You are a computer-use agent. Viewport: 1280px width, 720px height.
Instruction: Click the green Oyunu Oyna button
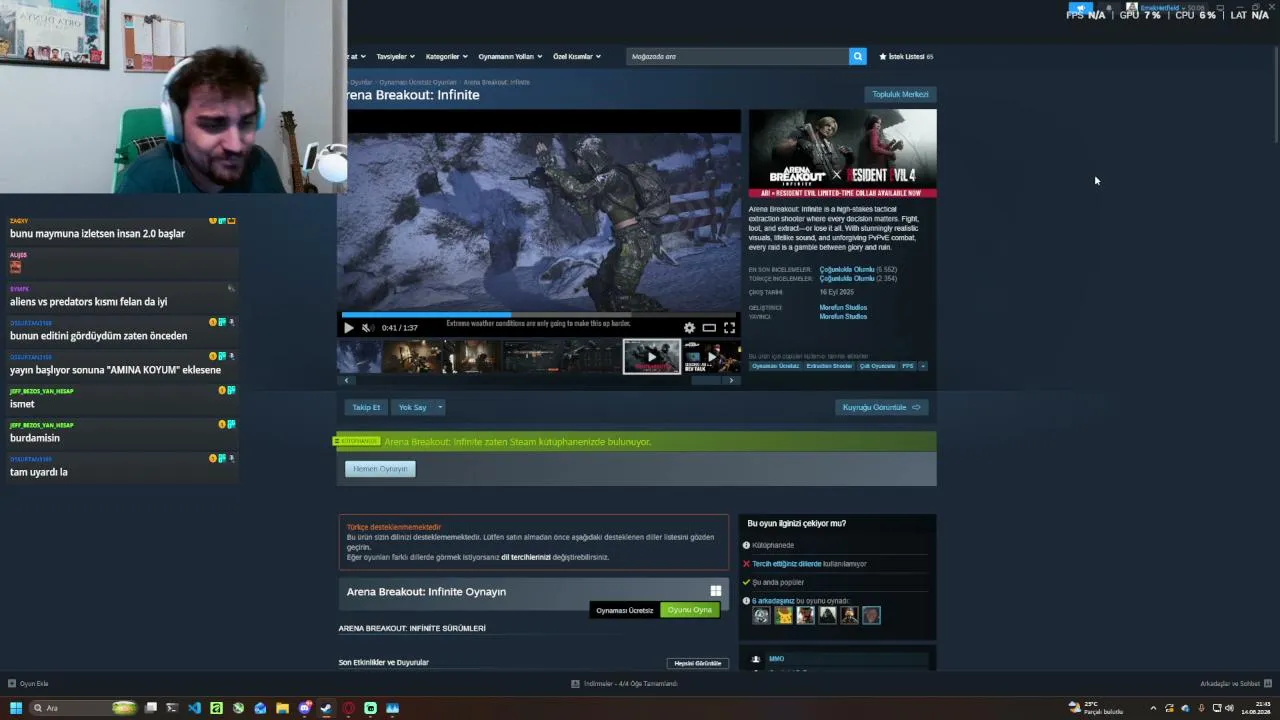pyautogui.click(x=690, y=610)
